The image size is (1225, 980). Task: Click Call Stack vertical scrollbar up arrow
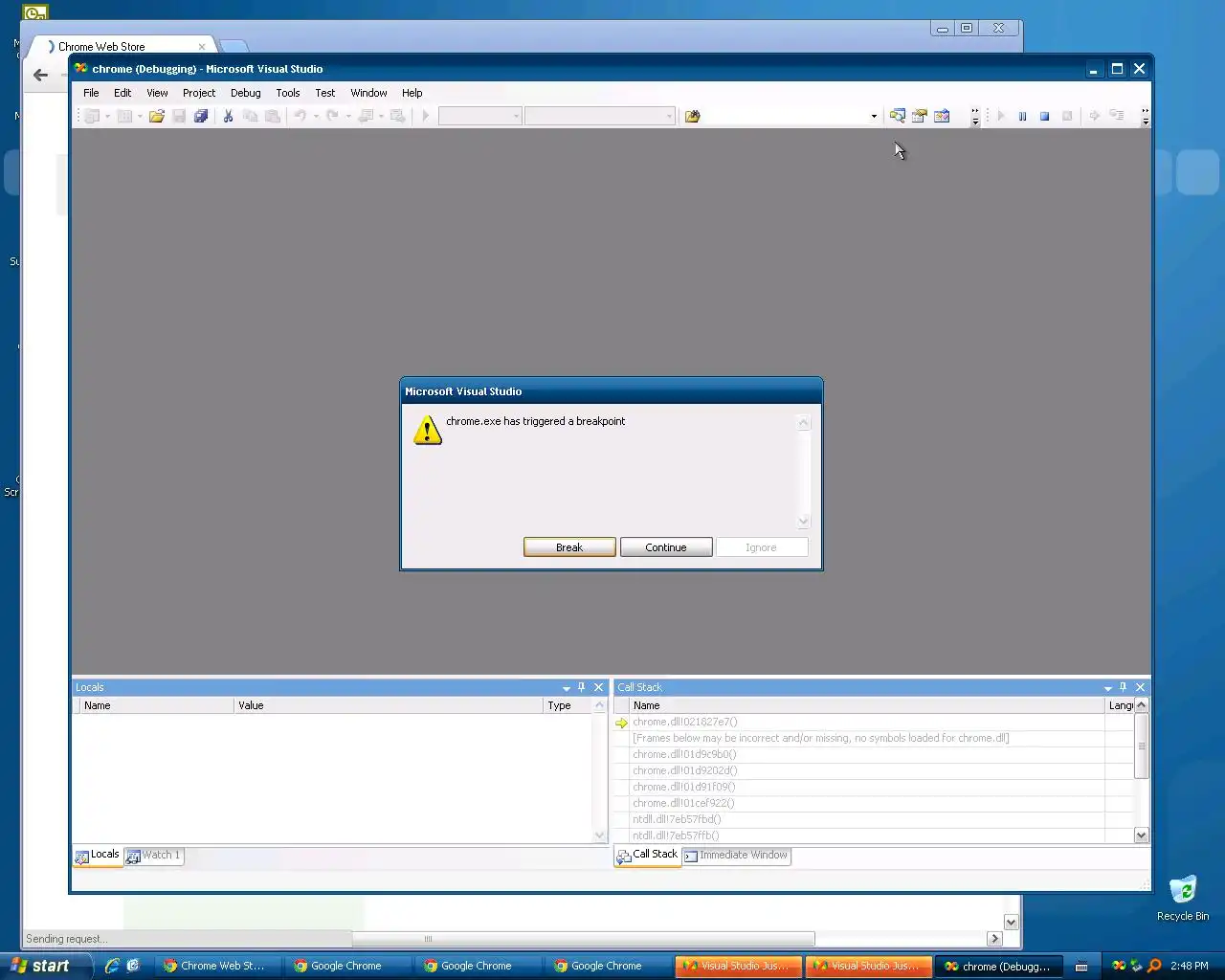[1141, 705]
